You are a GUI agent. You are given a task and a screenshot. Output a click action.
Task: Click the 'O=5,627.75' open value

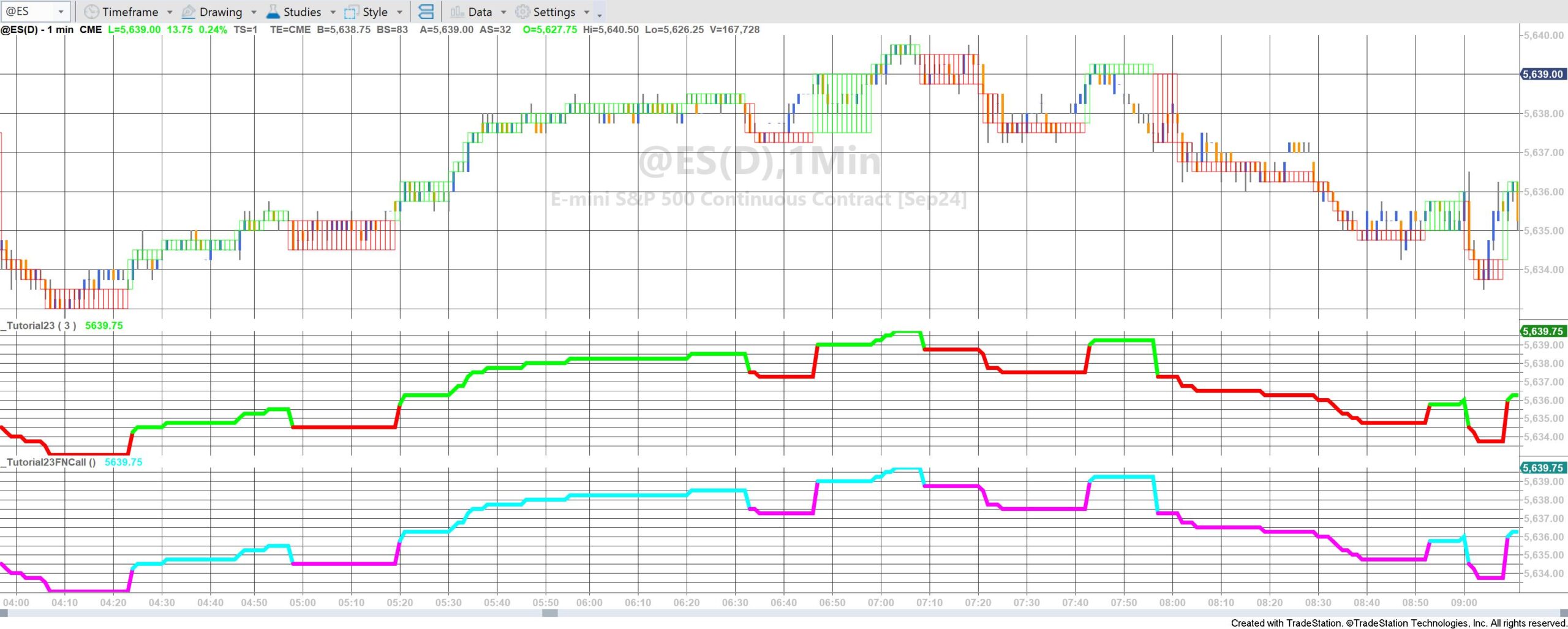[549, 29]
